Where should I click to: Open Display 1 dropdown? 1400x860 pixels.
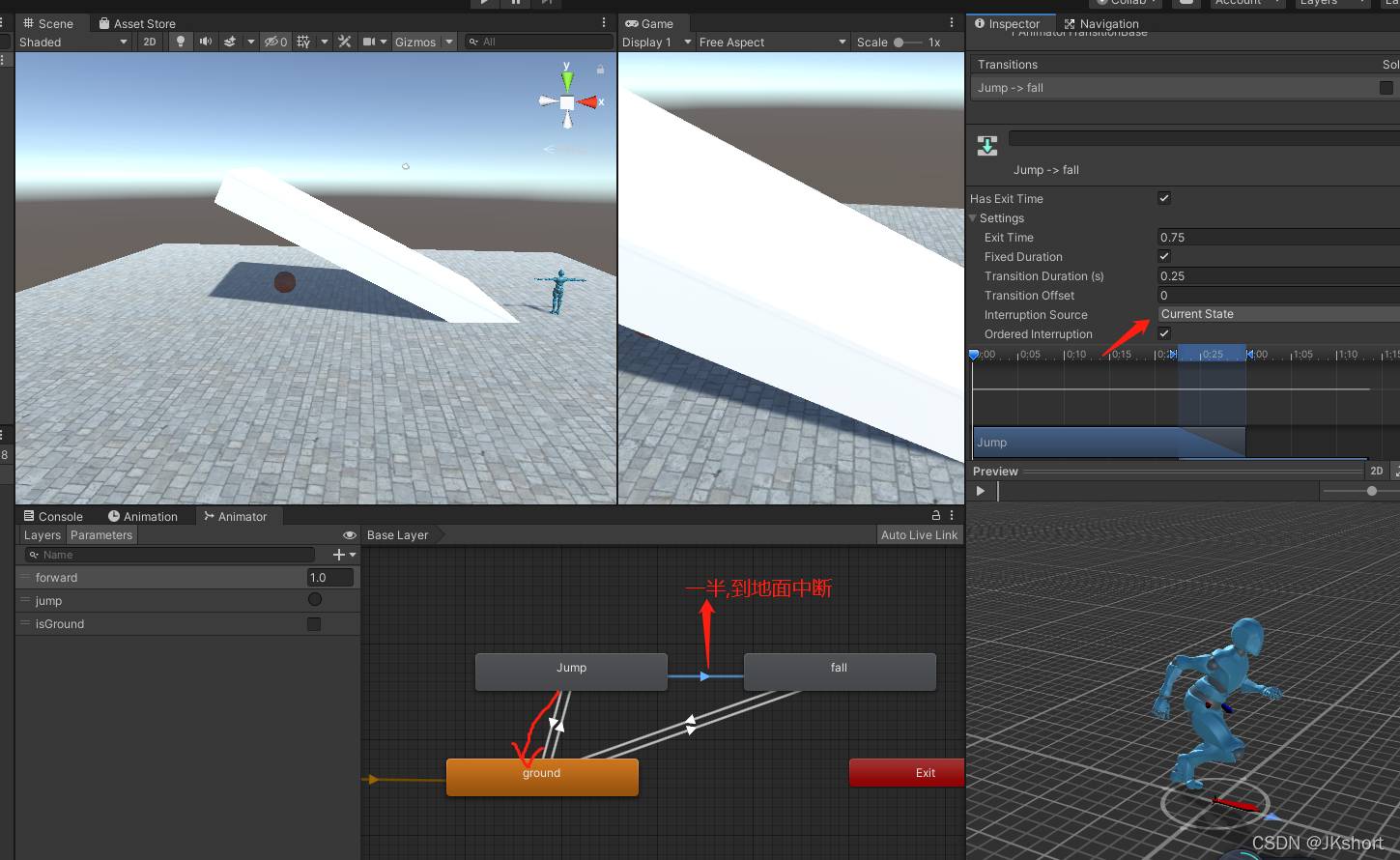[657, 42]
